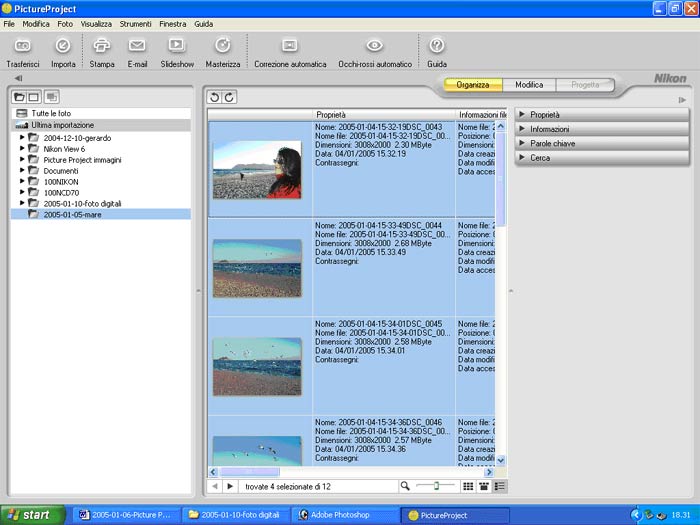Click the Proprietà column header
The image size is (700, 525).
383,115
